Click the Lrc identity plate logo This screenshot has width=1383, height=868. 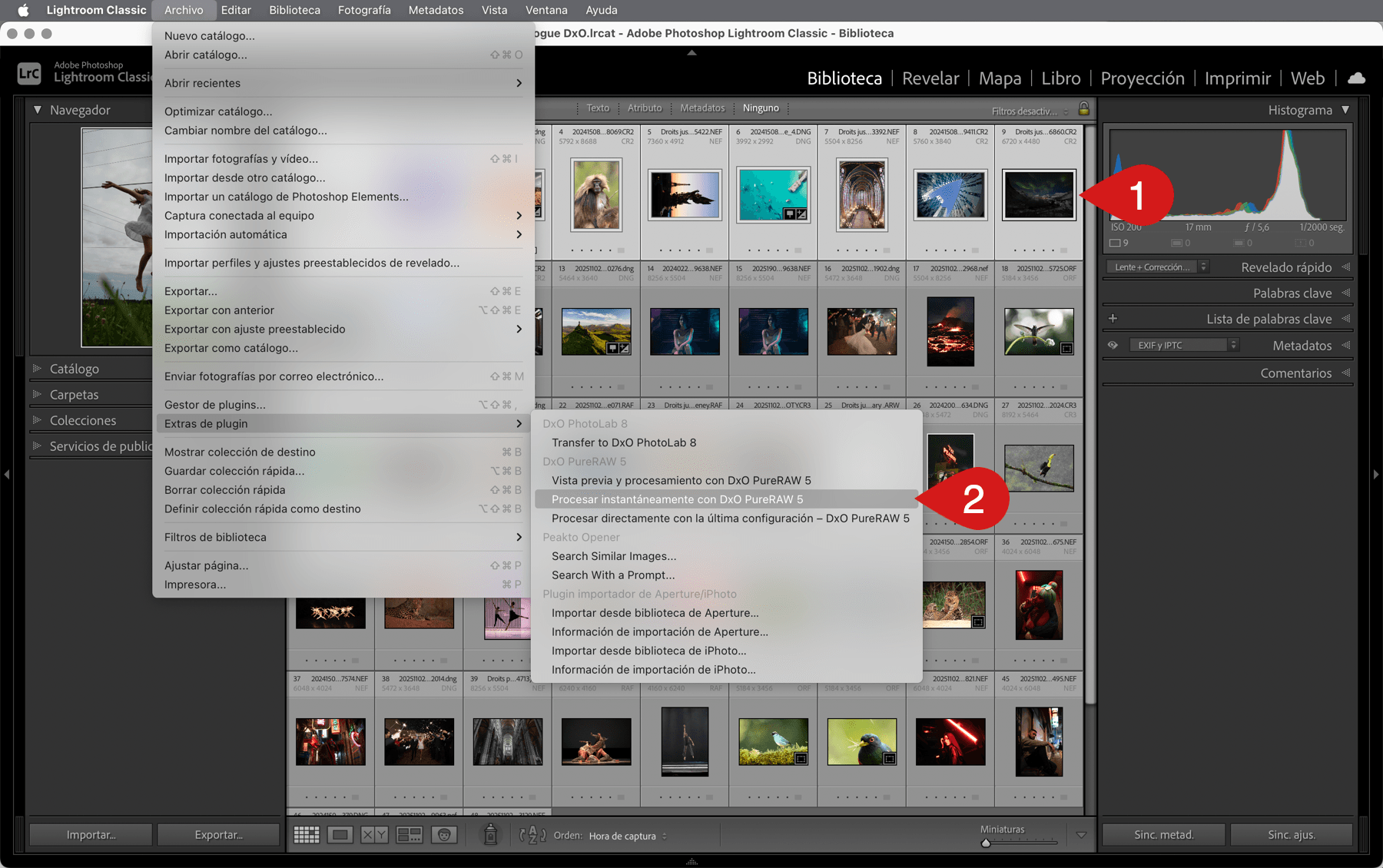coord(29,73)
